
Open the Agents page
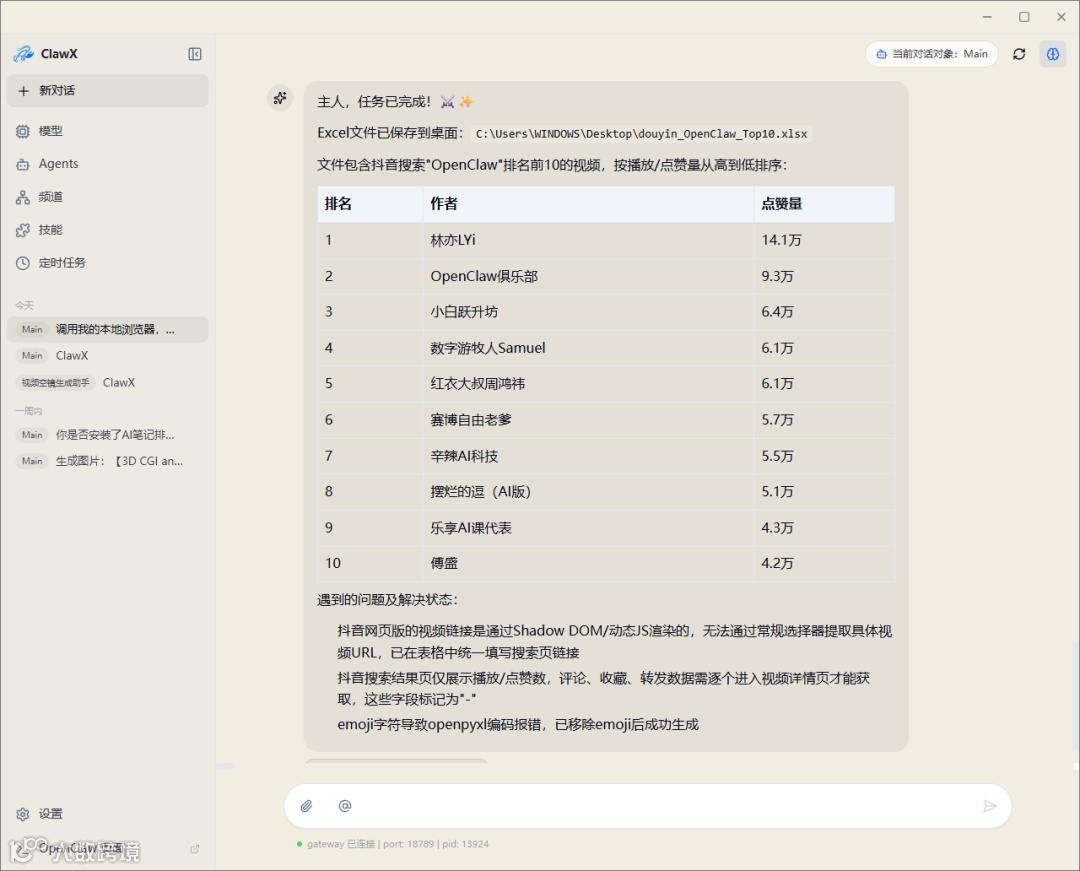point(107,164)
